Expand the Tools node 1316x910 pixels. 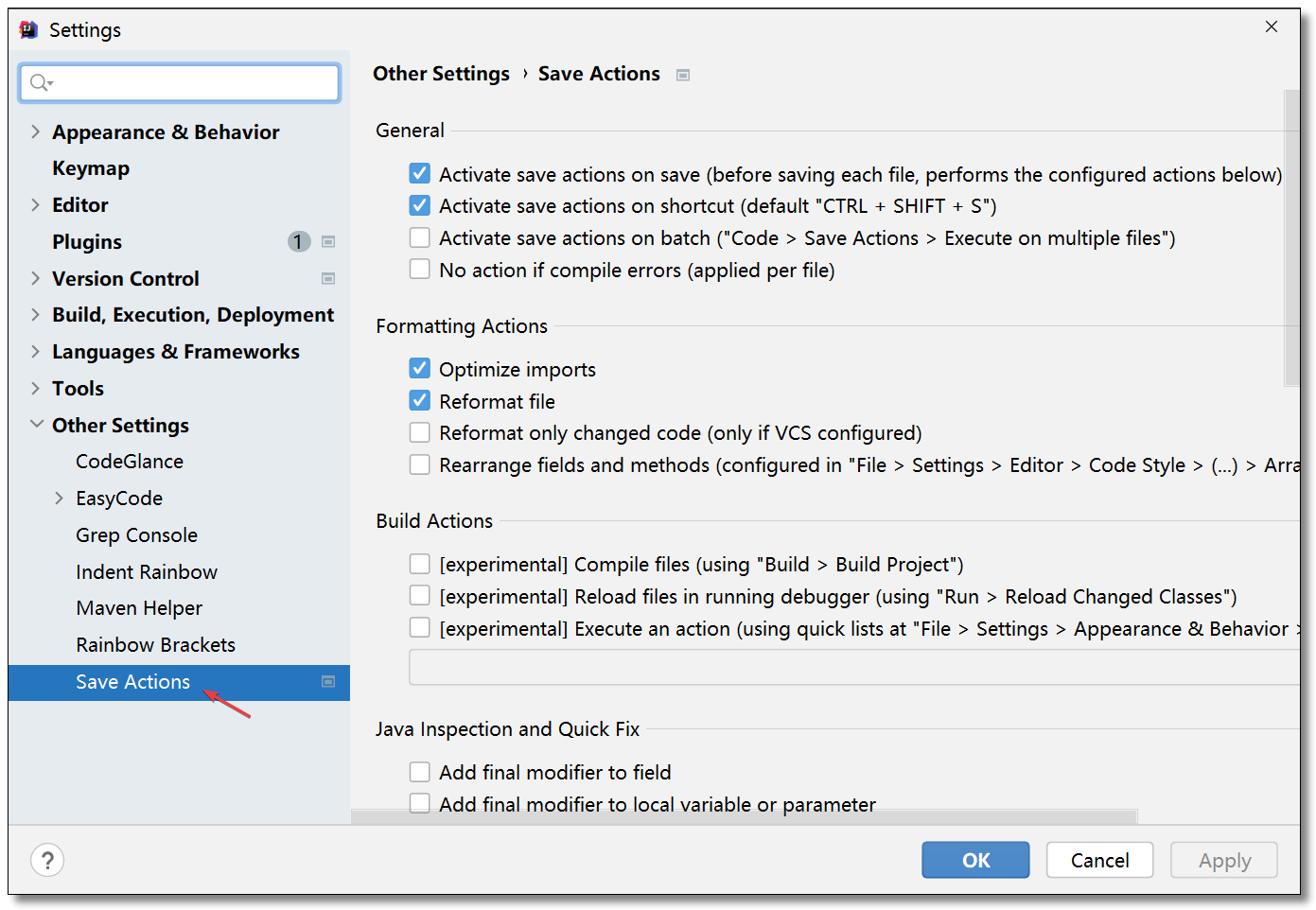[x=35, y=388]
